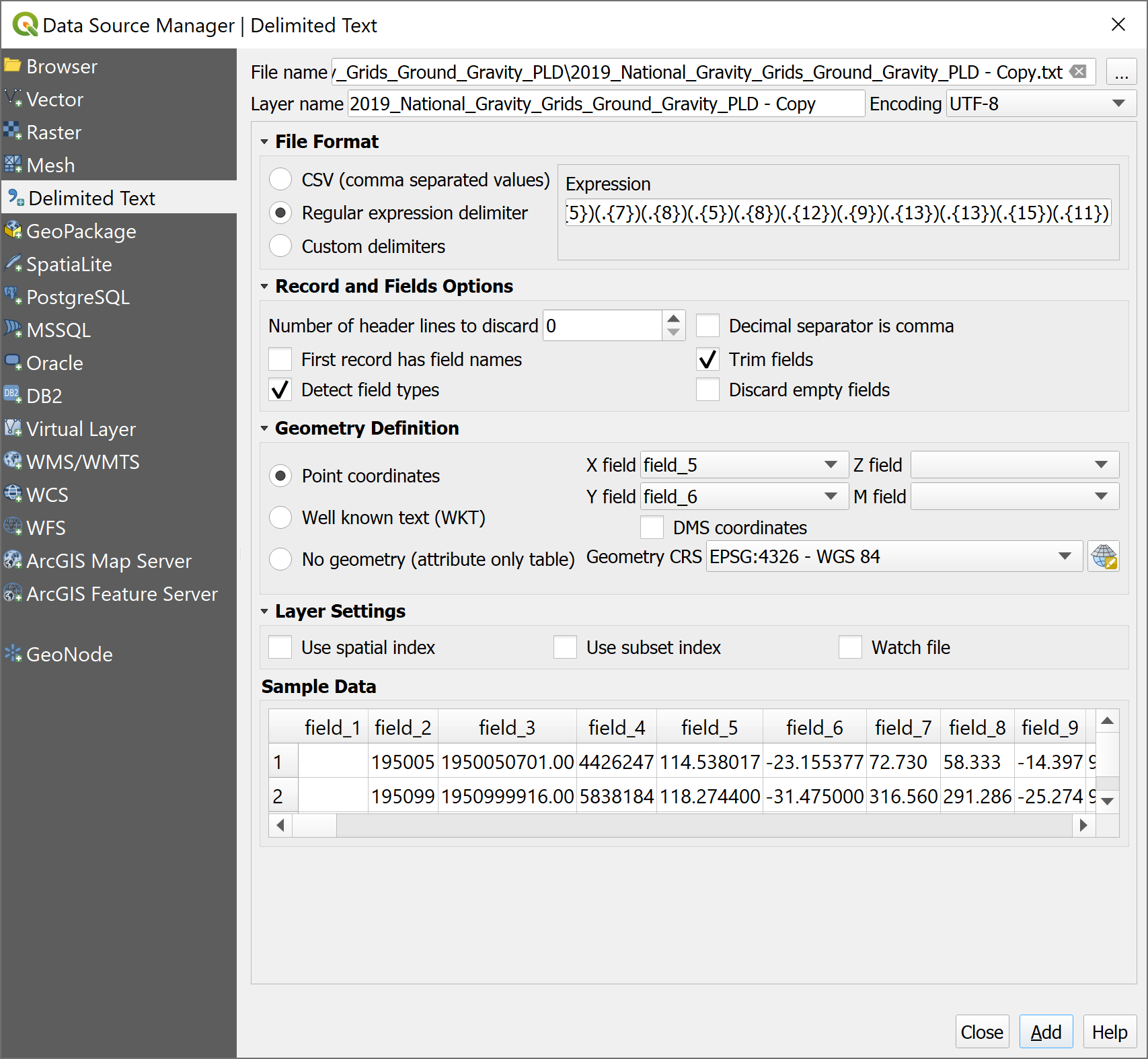1148x1059 pixels.
Task: Click the PostgreSQL elephant icon in sidebar
Action: tap(13, 296)
